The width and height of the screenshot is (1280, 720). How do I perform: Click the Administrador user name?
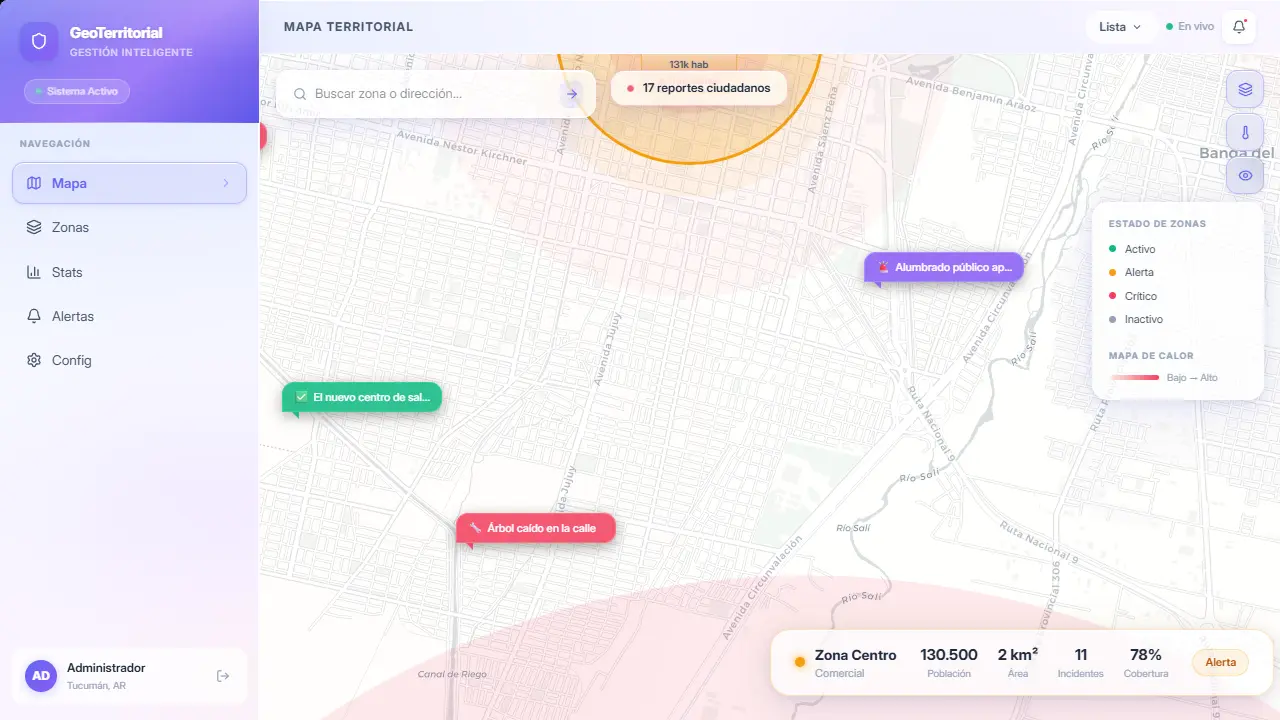click(x=106, y=668)
